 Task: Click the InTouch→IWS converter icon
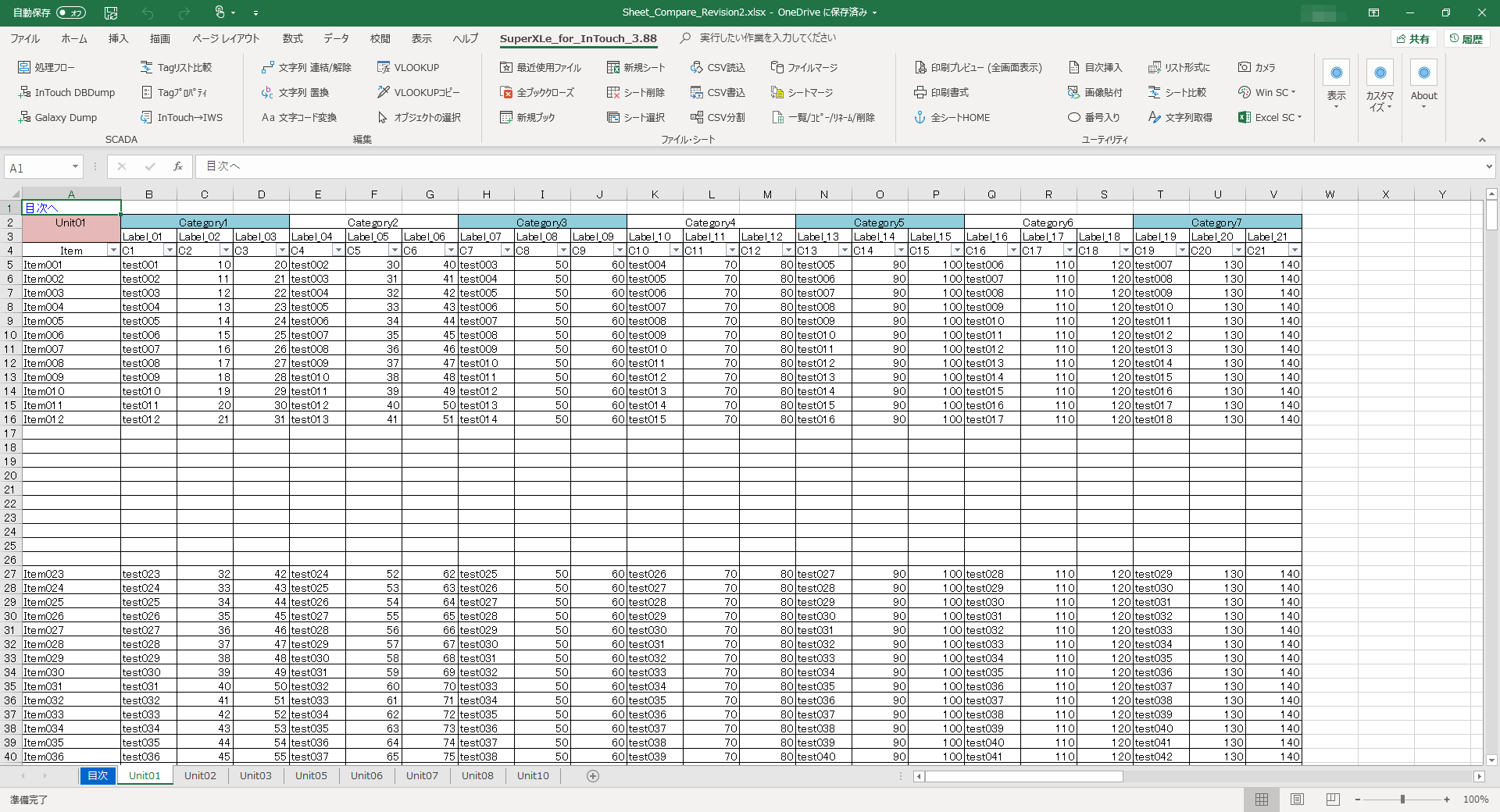[x=146, y=117]
